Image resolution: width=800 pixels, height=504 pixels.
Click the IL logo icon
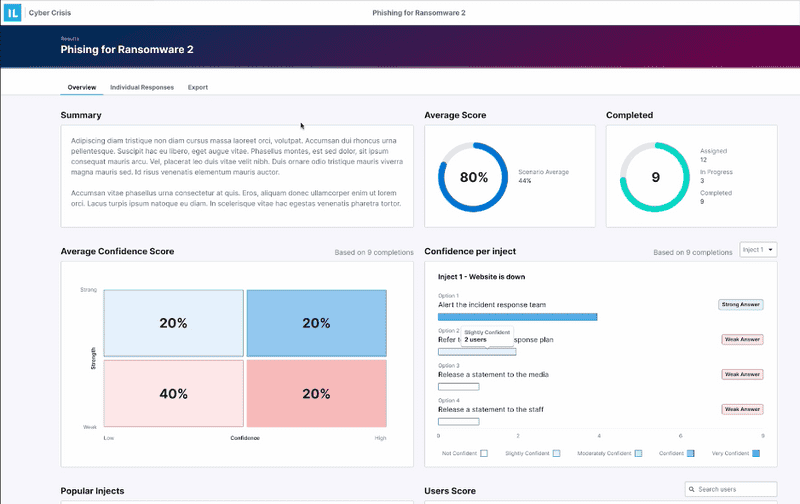12,12
